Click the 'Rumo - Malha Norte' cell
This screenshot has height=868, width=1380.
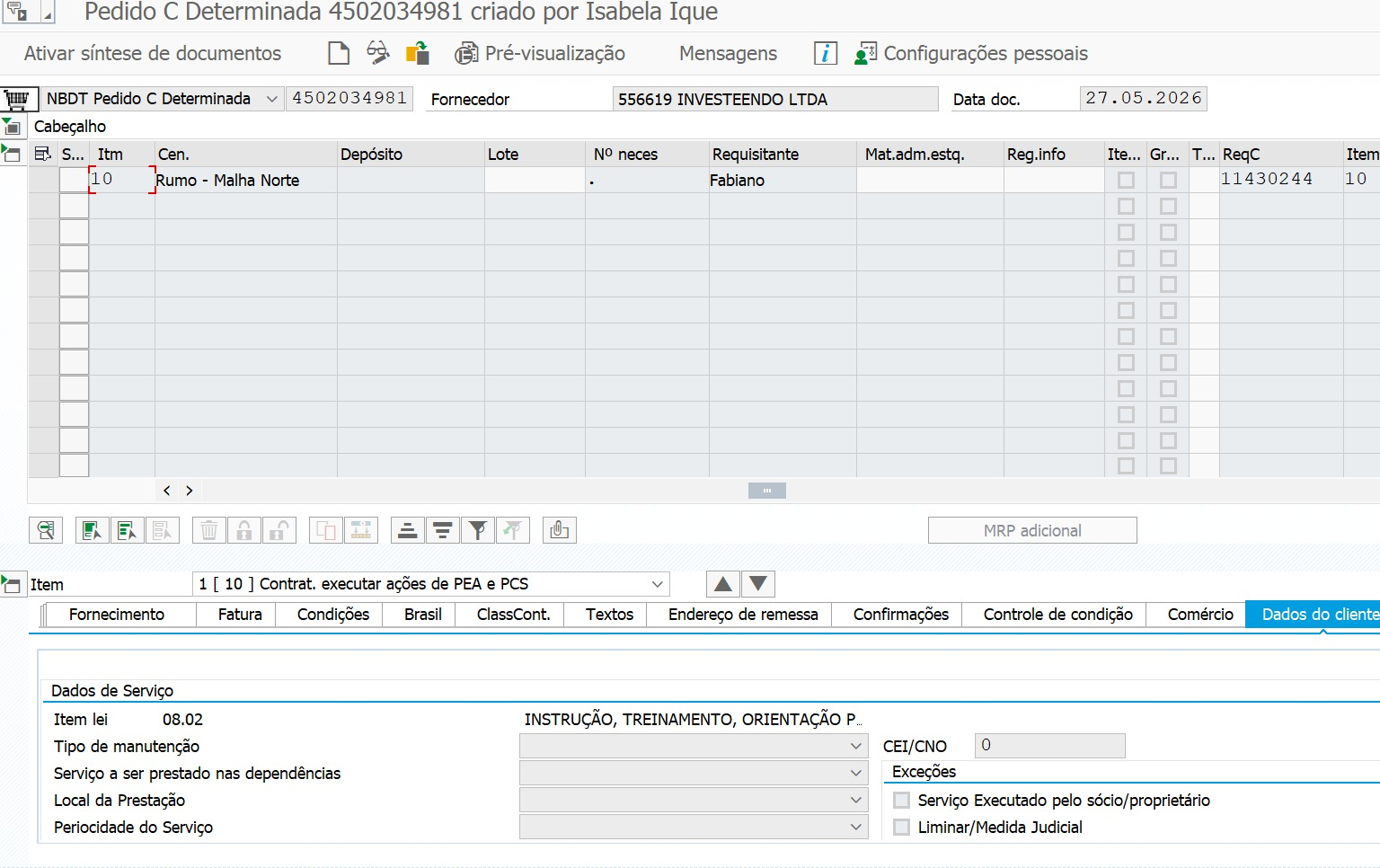tap(245, 180)
